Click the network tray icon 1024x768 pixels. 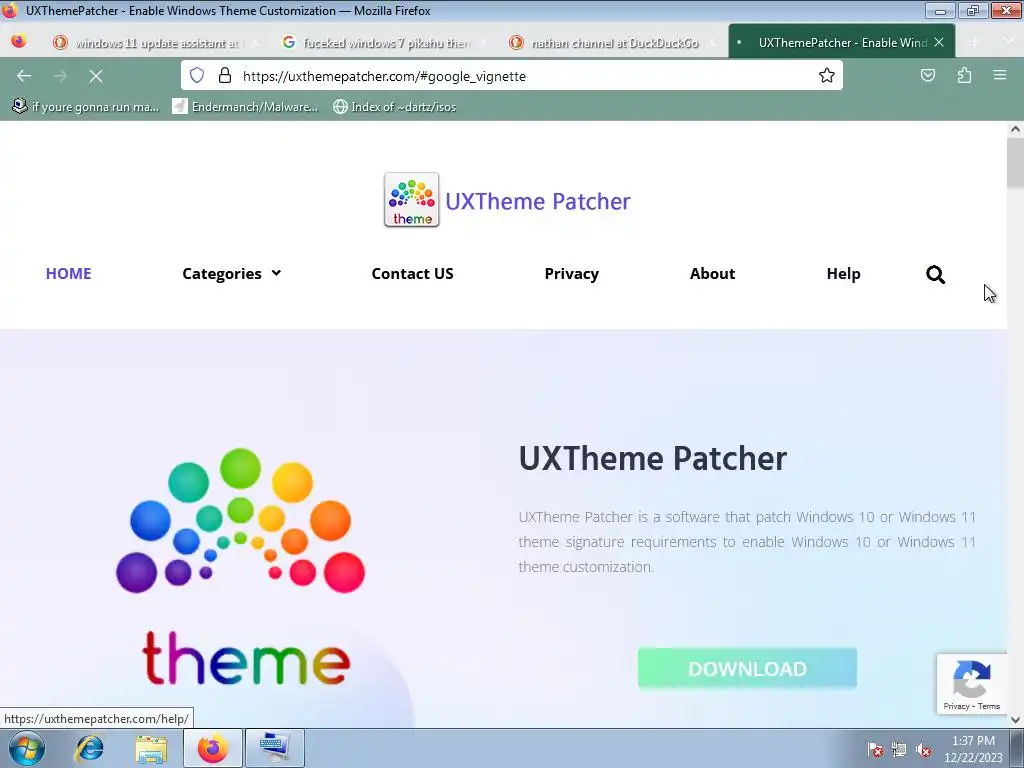tap(899, 750)
